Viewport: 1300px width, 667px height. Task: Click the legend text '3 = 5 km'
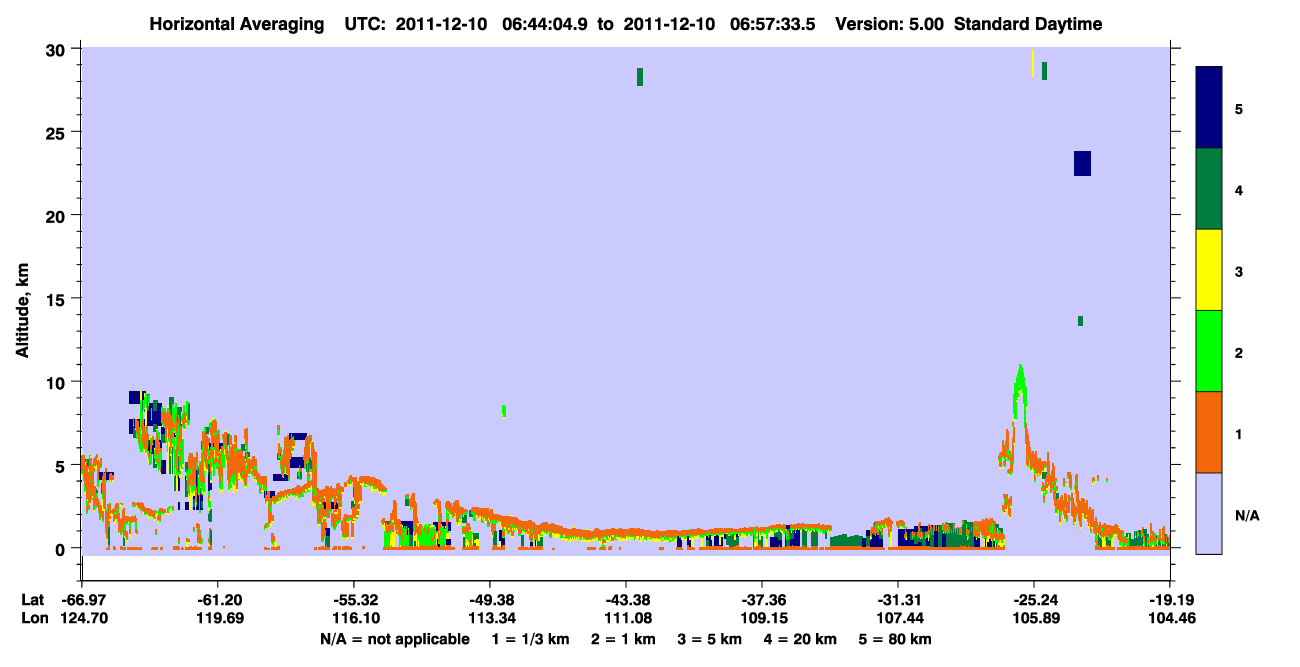(709, 639)
